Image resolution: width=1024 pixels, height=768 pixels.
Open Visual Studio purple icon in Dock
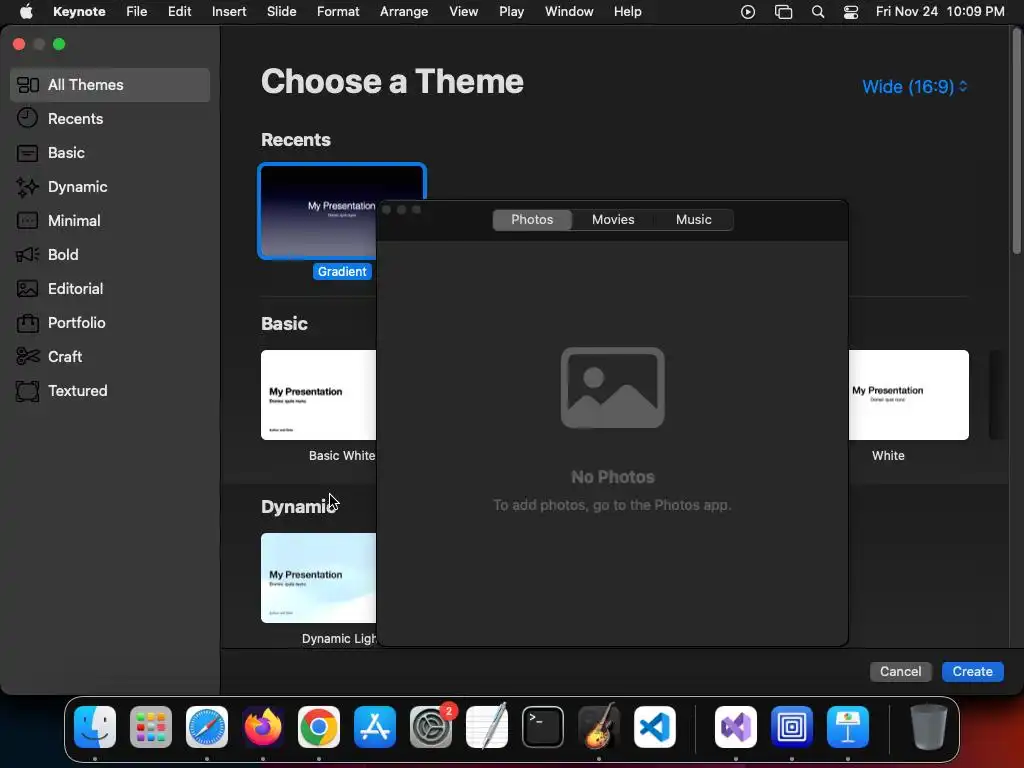tap(736, 727)
